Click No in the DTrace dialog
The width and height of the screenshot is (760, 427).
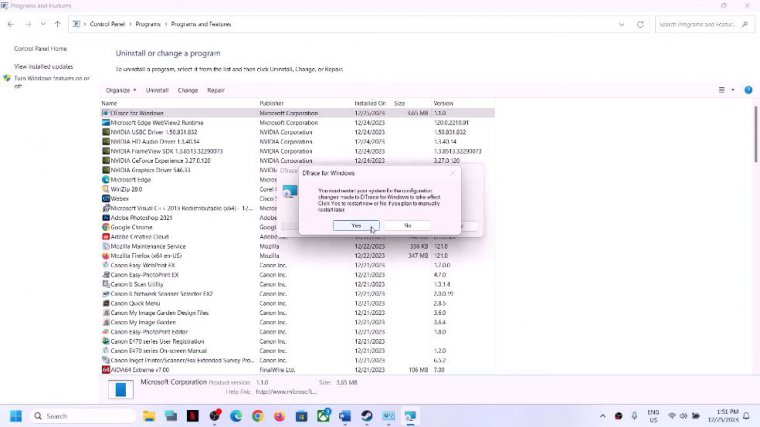click(x=407, y=225)
